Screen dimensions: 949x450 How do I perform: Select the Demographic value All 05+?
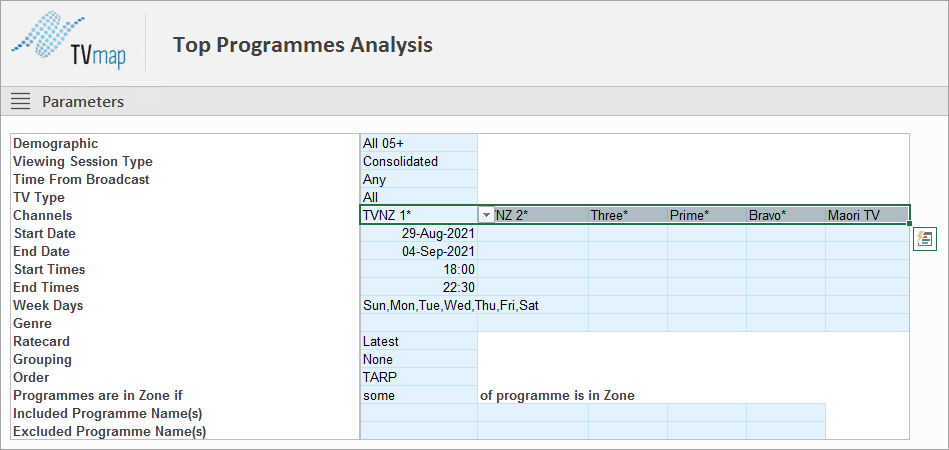pyautogui.click(x=419, y=143)
